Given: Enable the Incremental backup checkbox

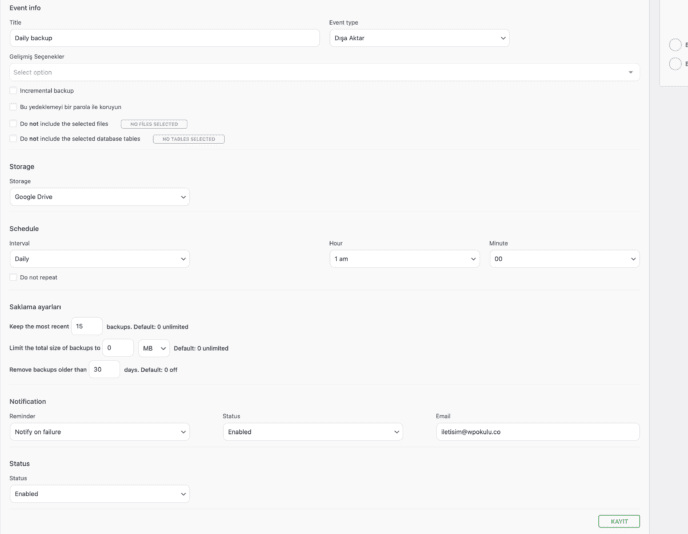Looking at the screenshot, I should click(x=13, y=91).
